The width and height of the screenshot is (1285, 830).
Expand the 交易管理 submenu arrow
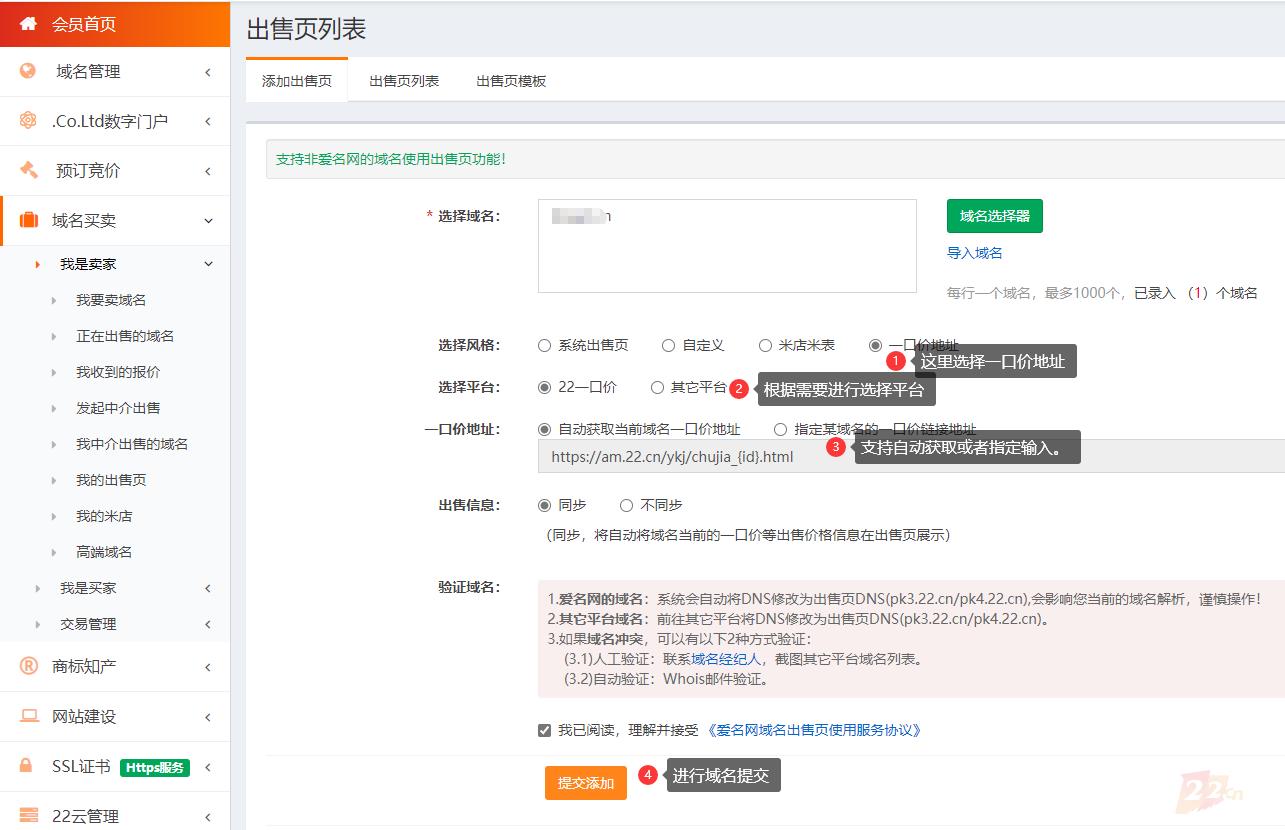[x=207, y=624]
